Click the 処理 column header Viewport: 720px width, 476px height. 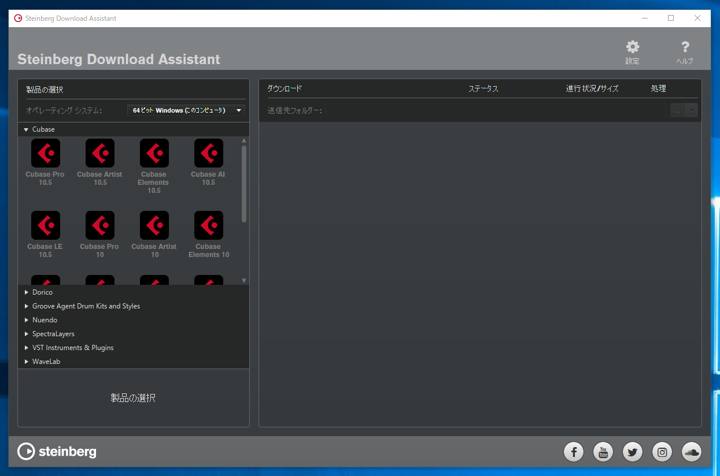pyautogui.click(x=658, y=89)
